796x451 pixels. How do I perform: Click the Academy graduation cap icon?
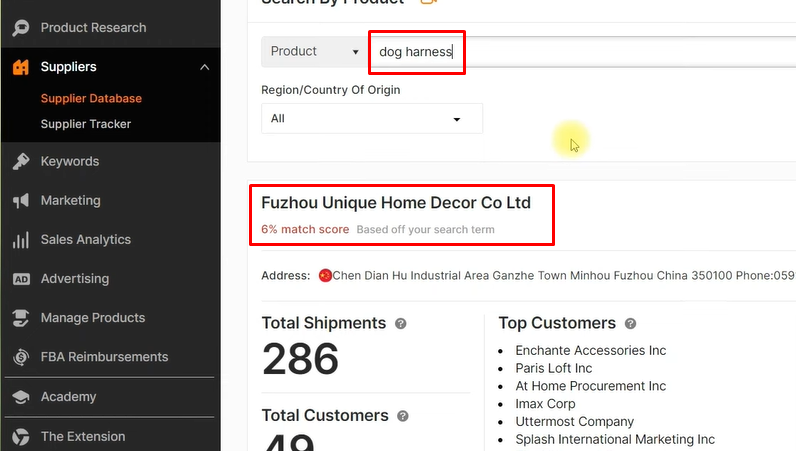point(21,397)
